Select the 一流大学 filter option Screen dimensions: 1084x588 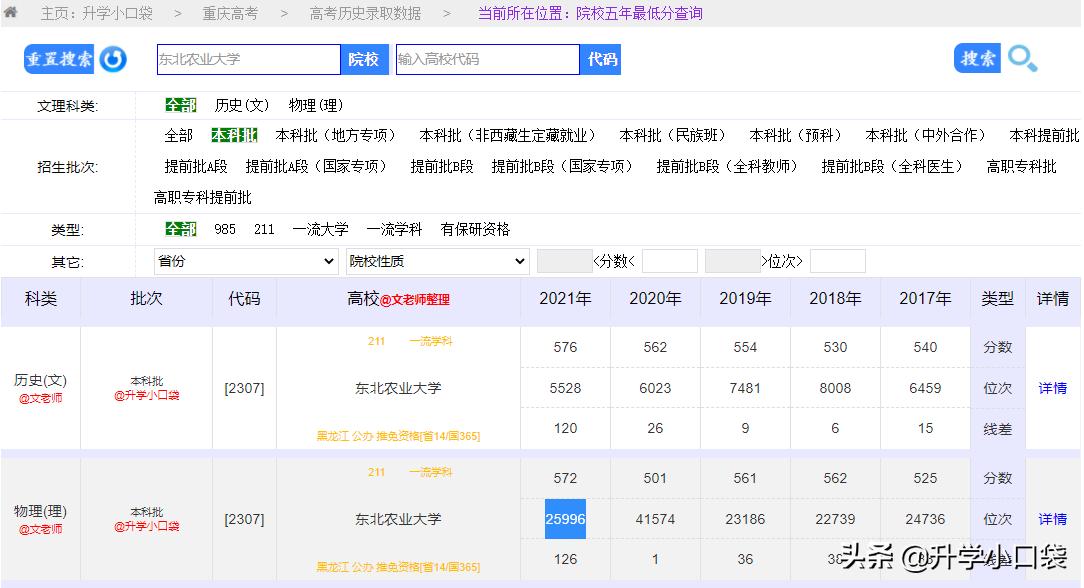click(320, 229)
